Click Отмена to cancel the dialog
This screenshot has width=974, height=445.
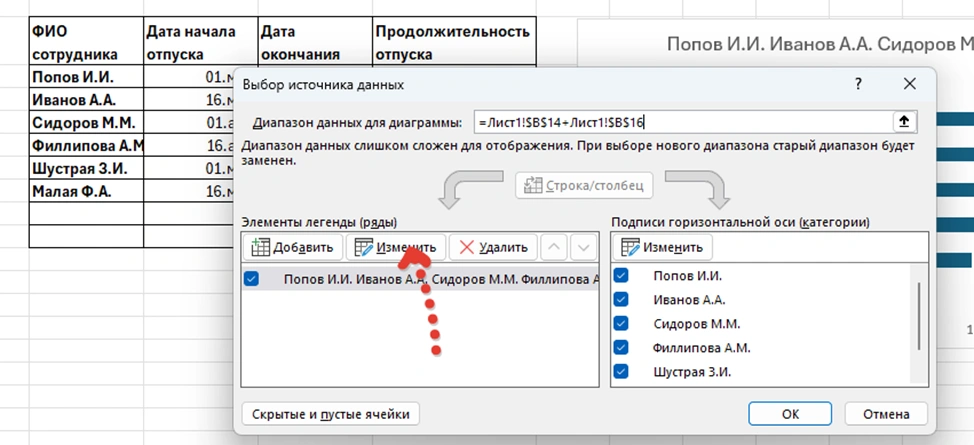(886, 414)
